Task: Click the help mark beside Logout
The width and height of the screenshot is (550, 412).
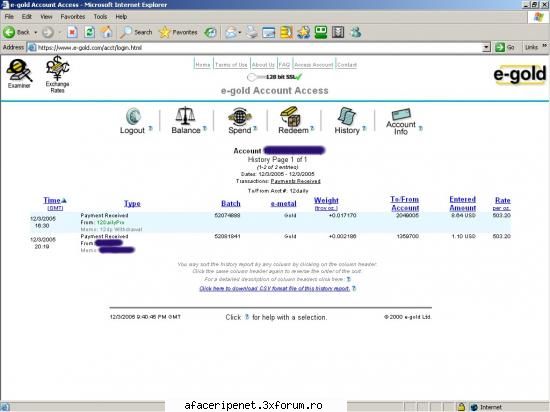Action: (x=150, y=128)
